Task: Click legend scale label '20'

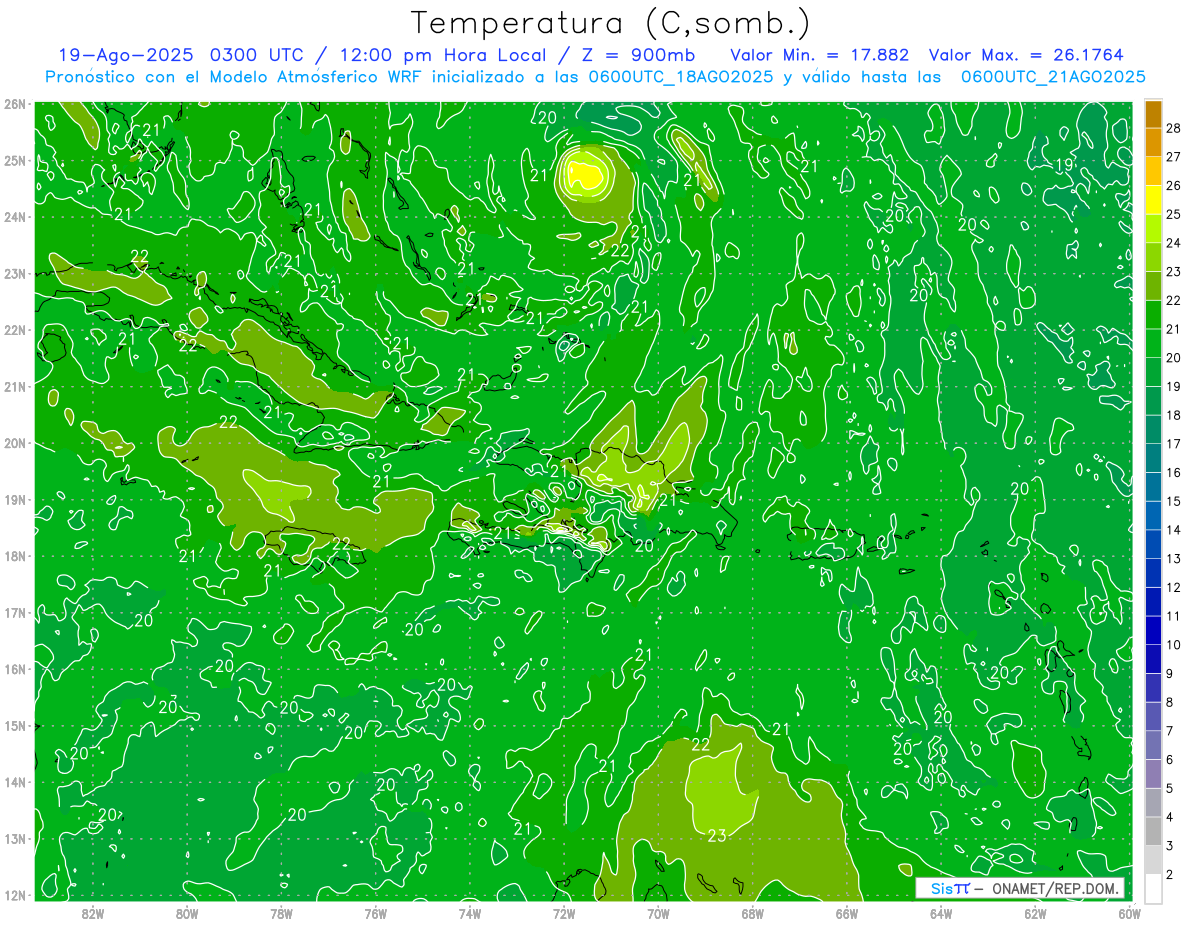Action: click(x=1173, y=358)
